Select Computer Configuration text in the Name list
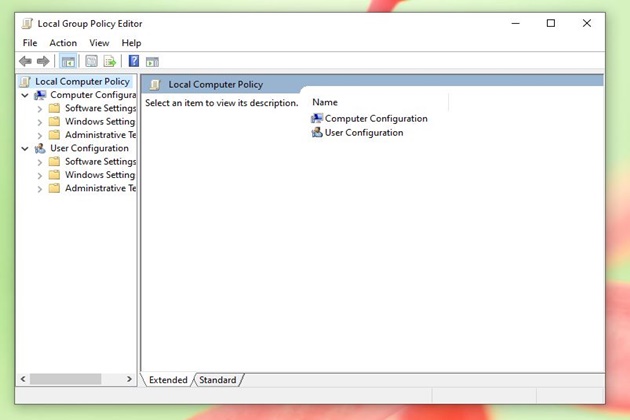The image size is (630, 420). coord(376,119)
